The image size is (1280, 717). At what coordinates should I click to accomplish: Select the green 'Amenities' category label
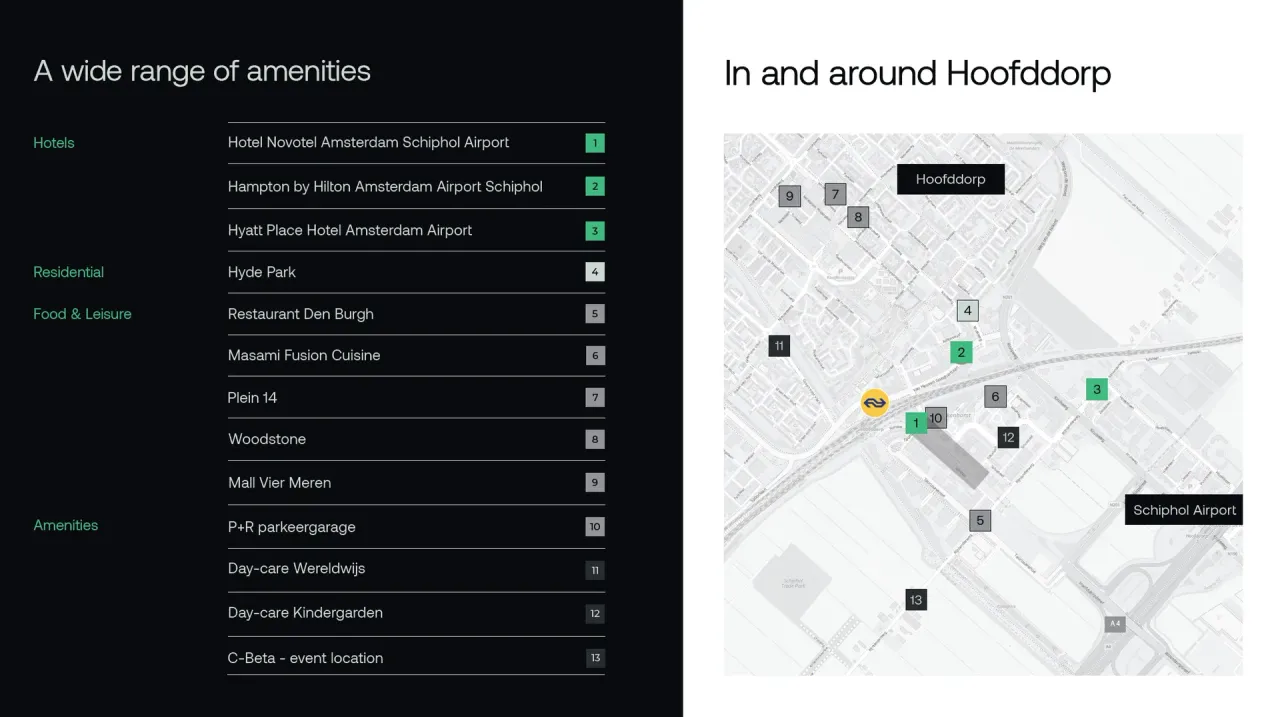point(66,525)
